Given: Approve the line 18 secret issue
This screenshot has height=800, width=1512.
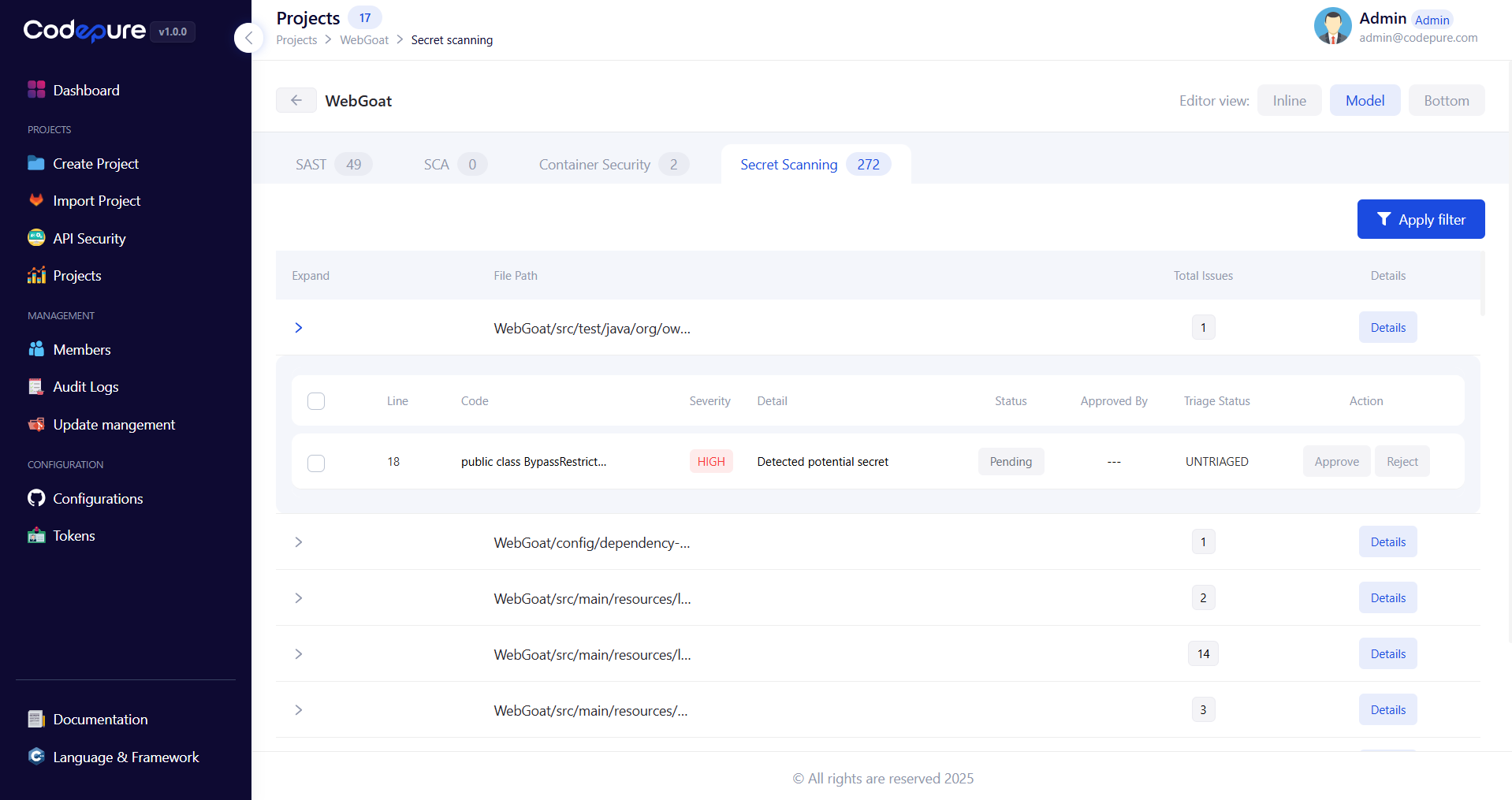Looking at the screenshot, I should [x=1336, y=461].
